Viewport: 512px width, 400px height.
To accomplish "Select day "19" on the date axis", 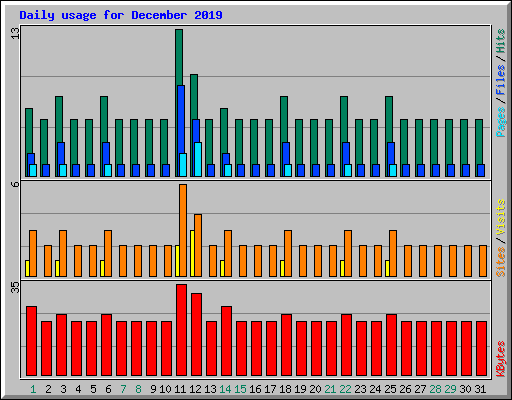I will click(x=300, y=389).
